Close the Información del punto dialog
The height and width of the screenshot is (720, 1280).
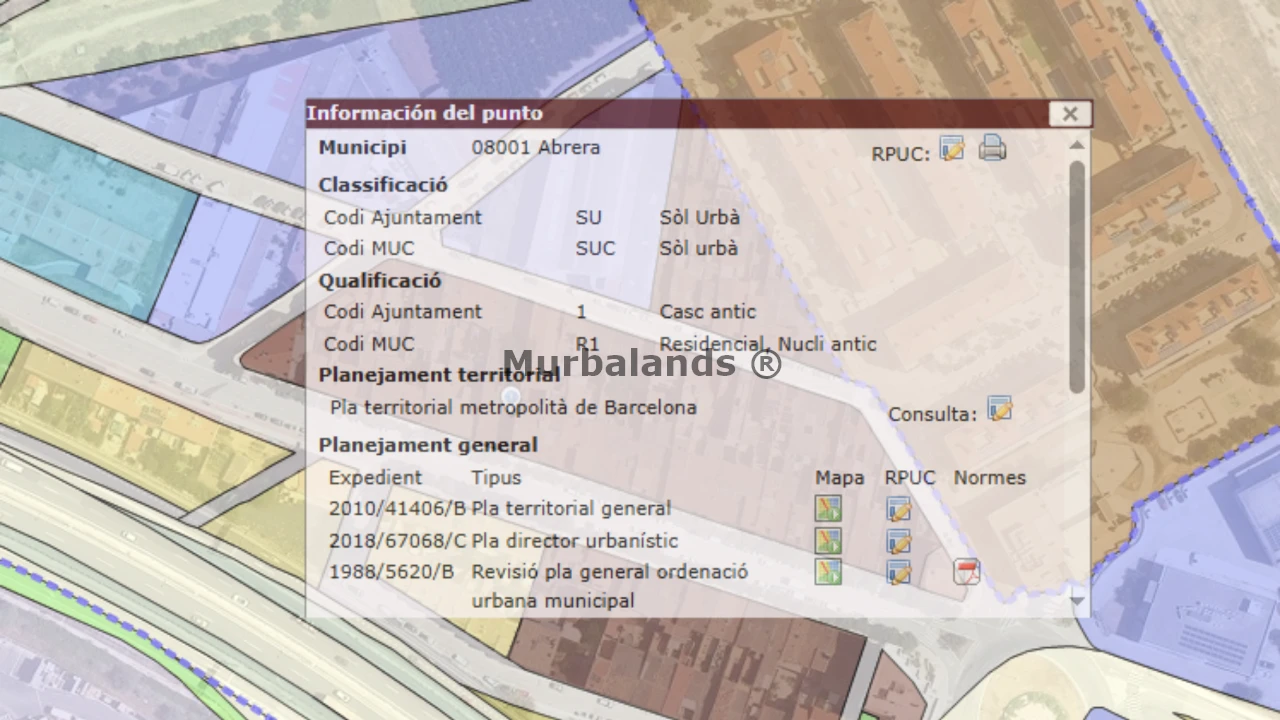(x=1069, y=114)
